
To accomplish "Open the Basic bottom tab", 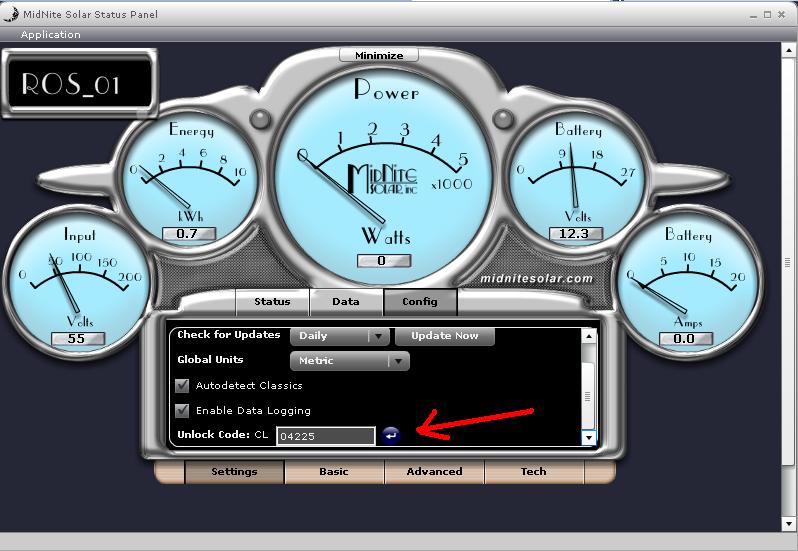I will pos(334,472).
